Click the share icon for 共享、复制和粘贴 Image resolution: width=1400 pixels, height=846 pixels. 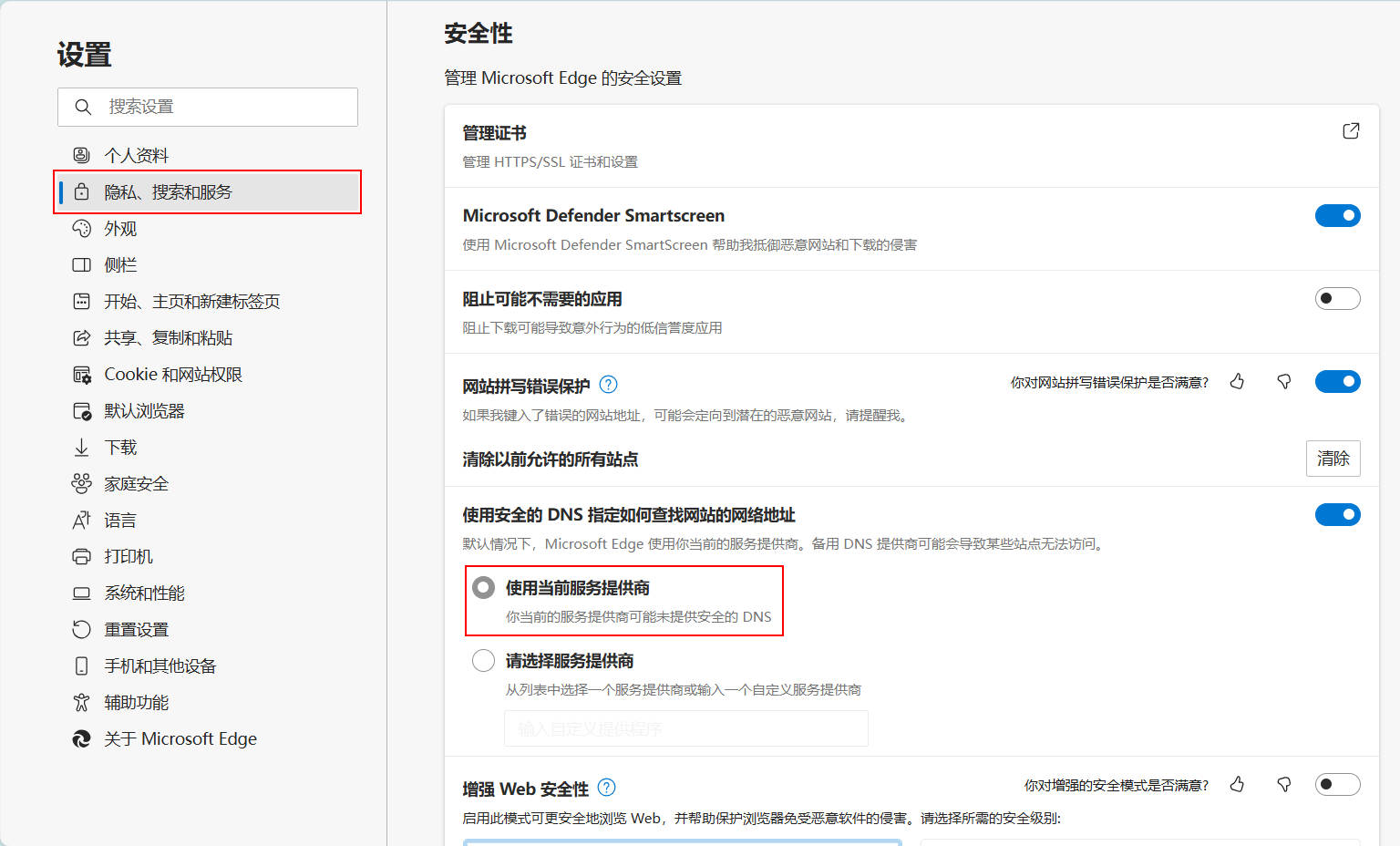tap(81, 337)
